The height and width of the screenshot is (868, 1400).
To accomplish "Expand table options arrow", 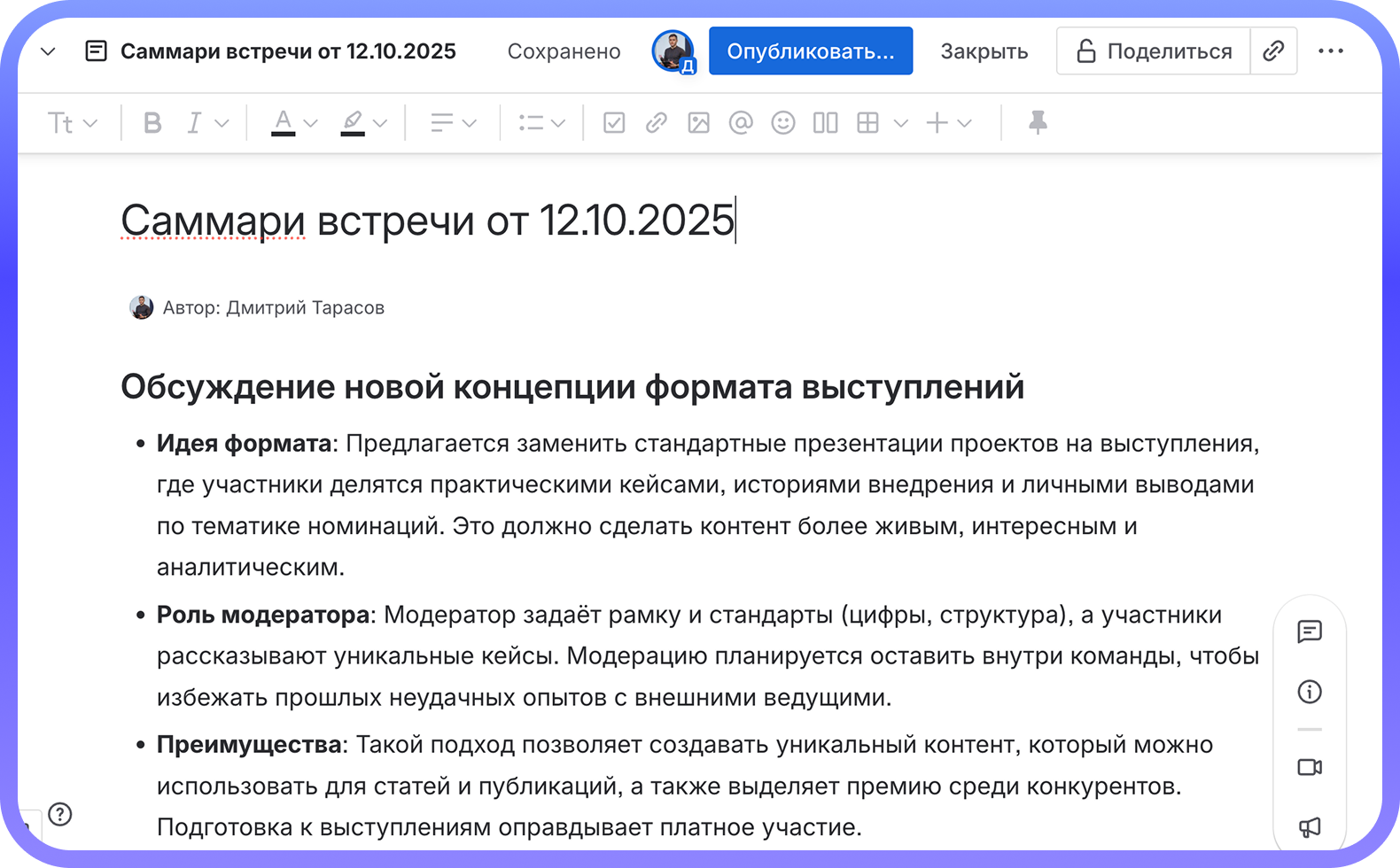I will pyautogui.click(x=901, y=123).
